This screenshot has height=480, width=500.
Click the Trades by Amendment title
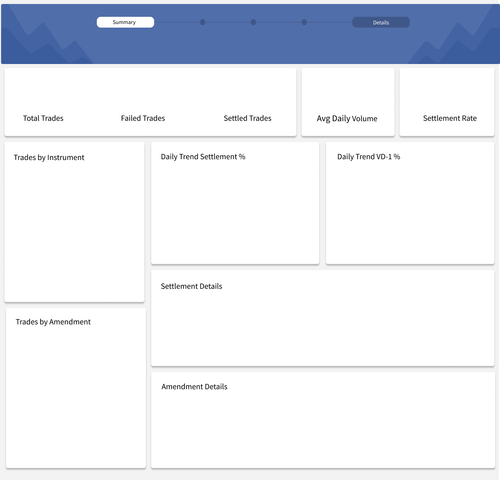coord(53,322)
